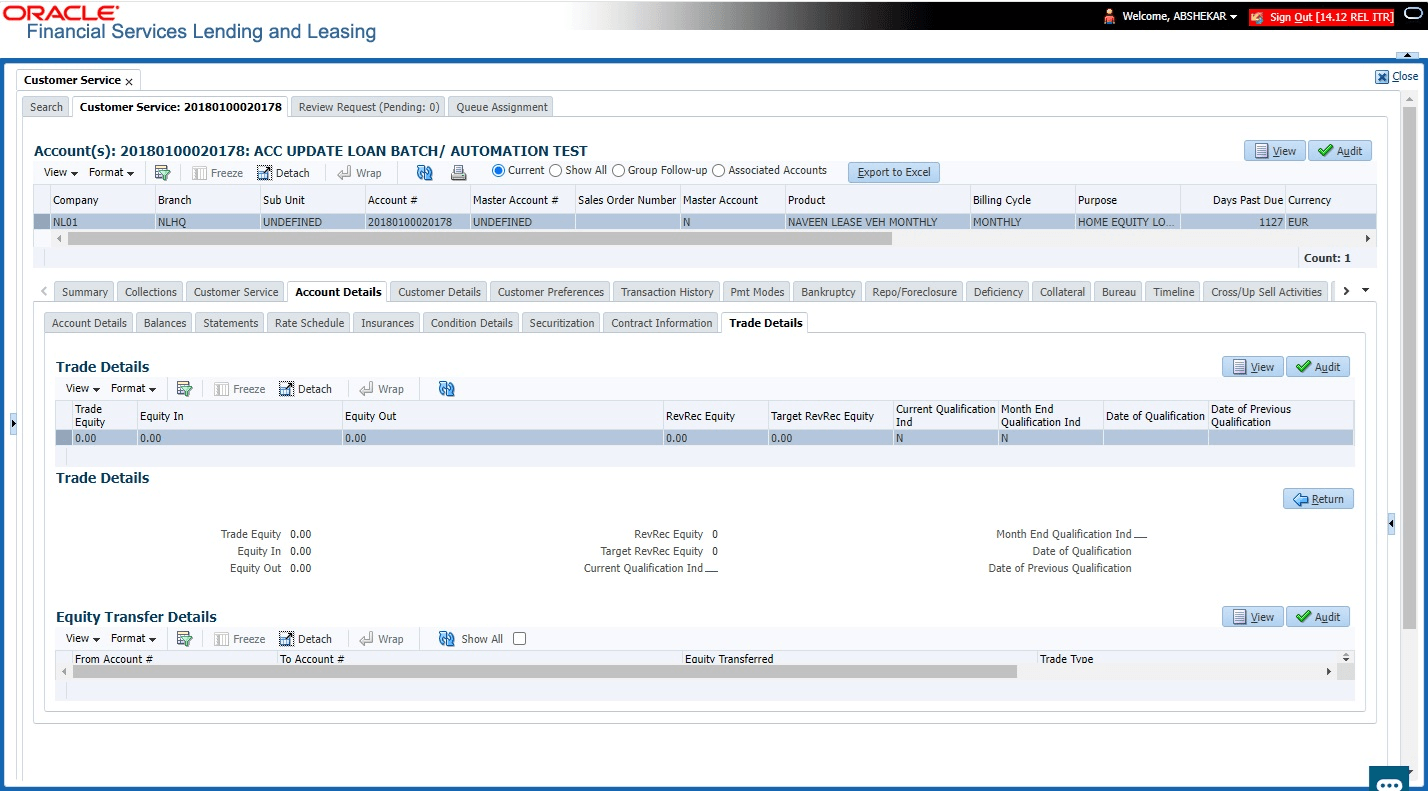1428x791 pixels.
Task: Click the Export to Excel button
Action: [894, 172]
